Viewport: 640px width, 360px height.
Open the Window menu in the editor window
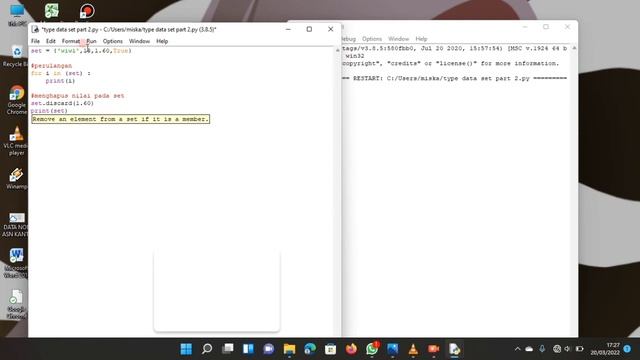tap(139, 41)
